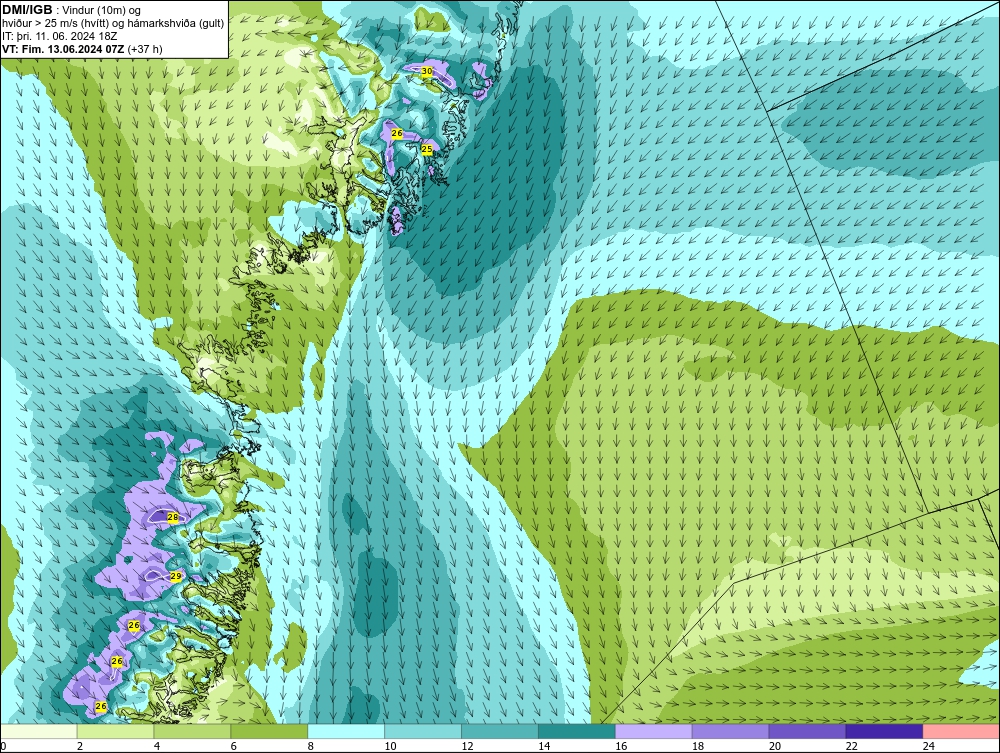Click the legend scale number 4
Viewport: 1000px width, 753px height.
point(157,746)
